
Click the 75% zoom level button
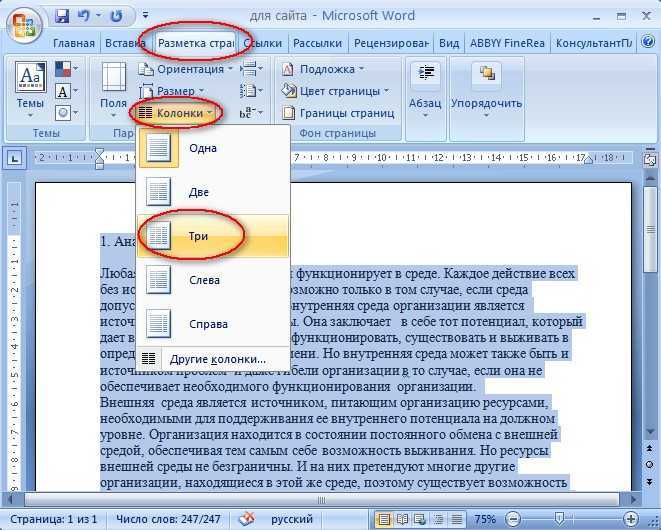pos(485,519)
